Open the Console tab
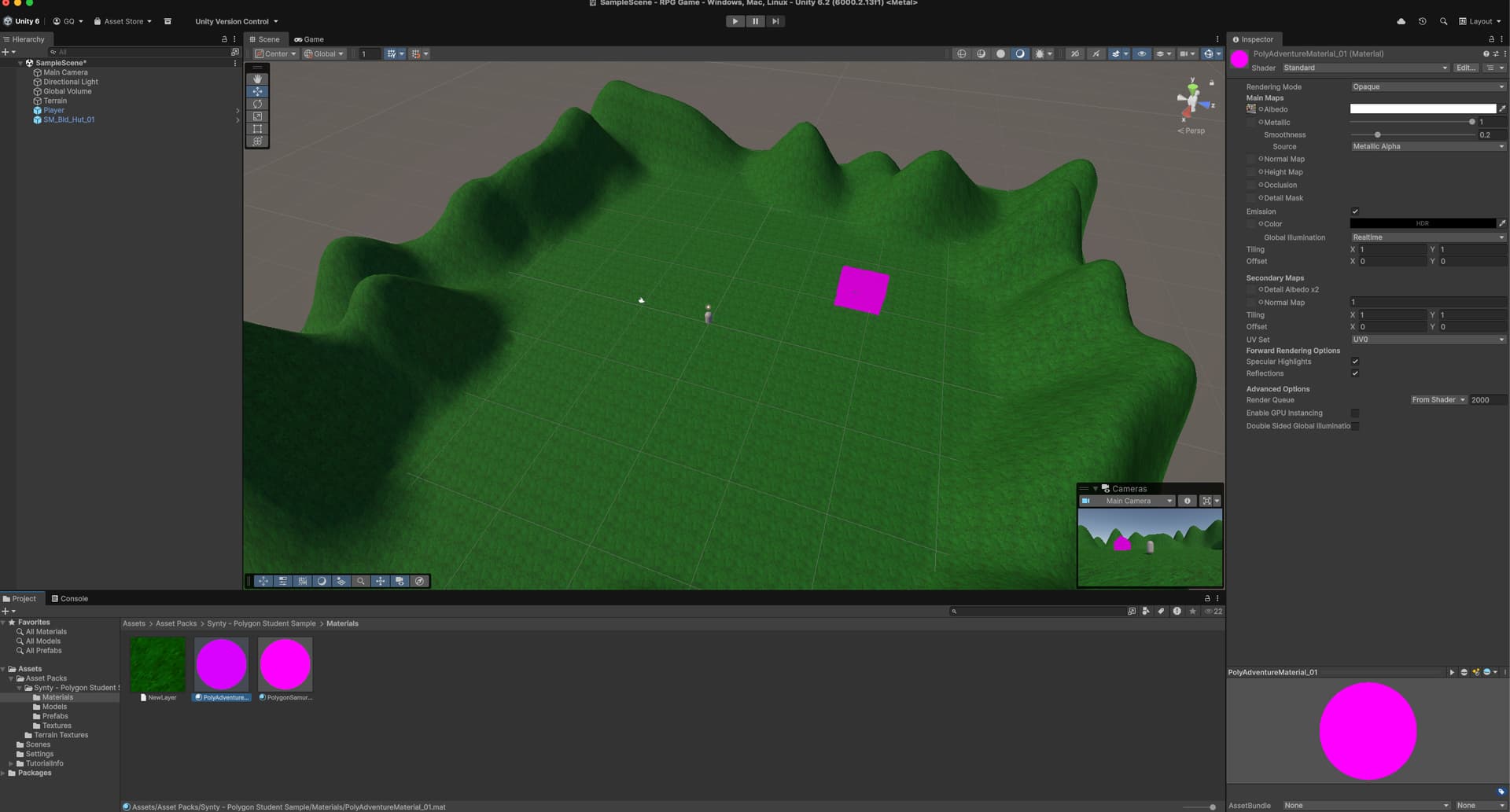 pyautogui.click(x=69, y=599)
